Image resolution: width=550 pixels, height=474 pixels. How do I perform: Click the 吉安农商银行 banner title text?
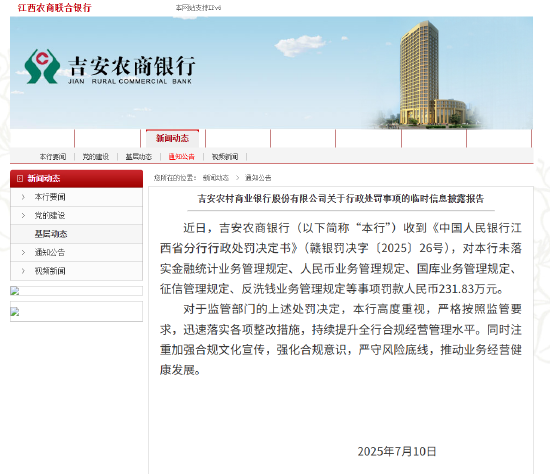[132, 66]
